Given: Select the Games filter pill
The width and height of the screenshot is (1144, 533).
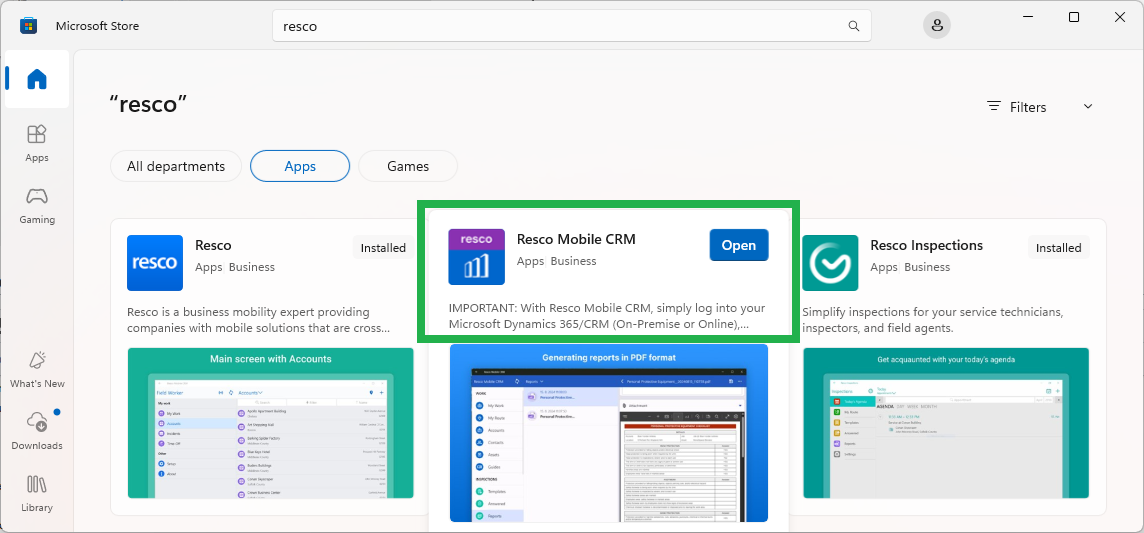Looking at the screenshot, I should [408, 166].
